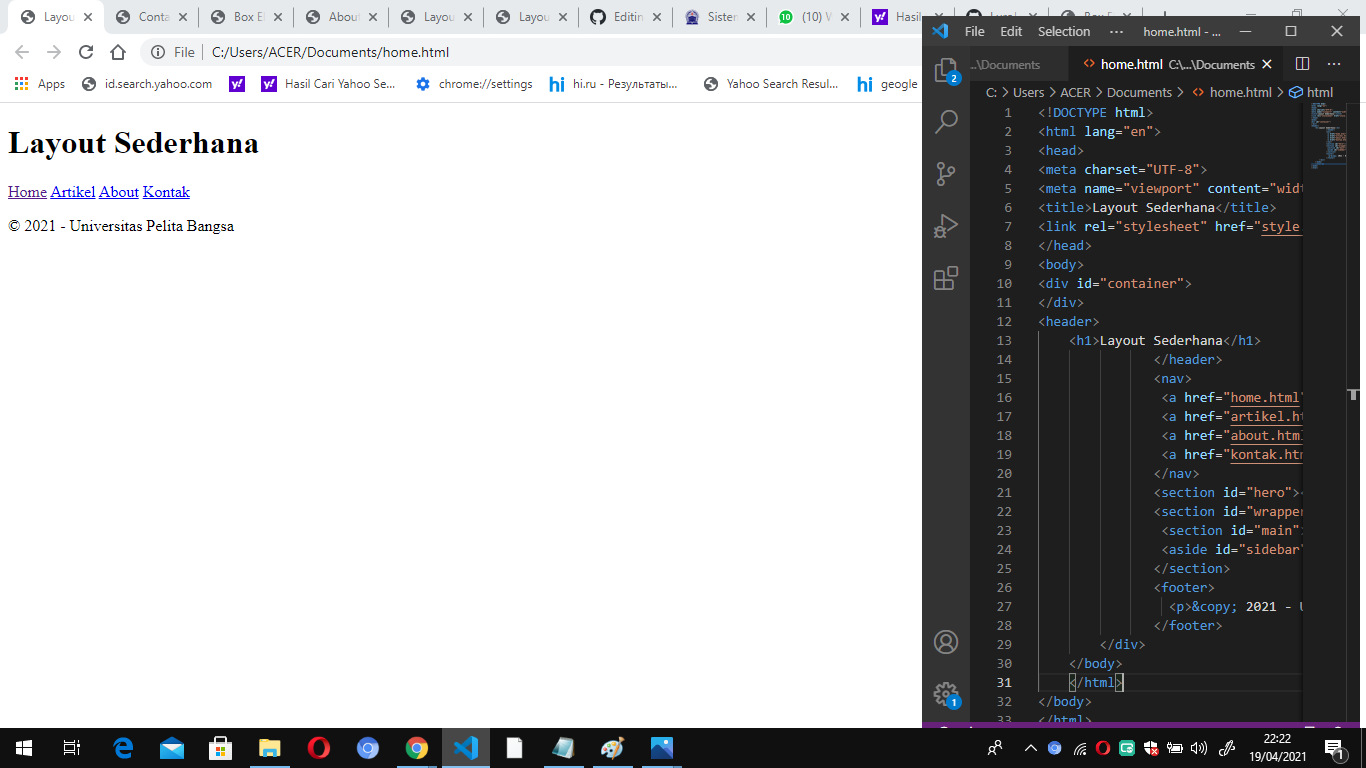Click the Kontak link on the webpage
1366x768 pixels.
166,192
